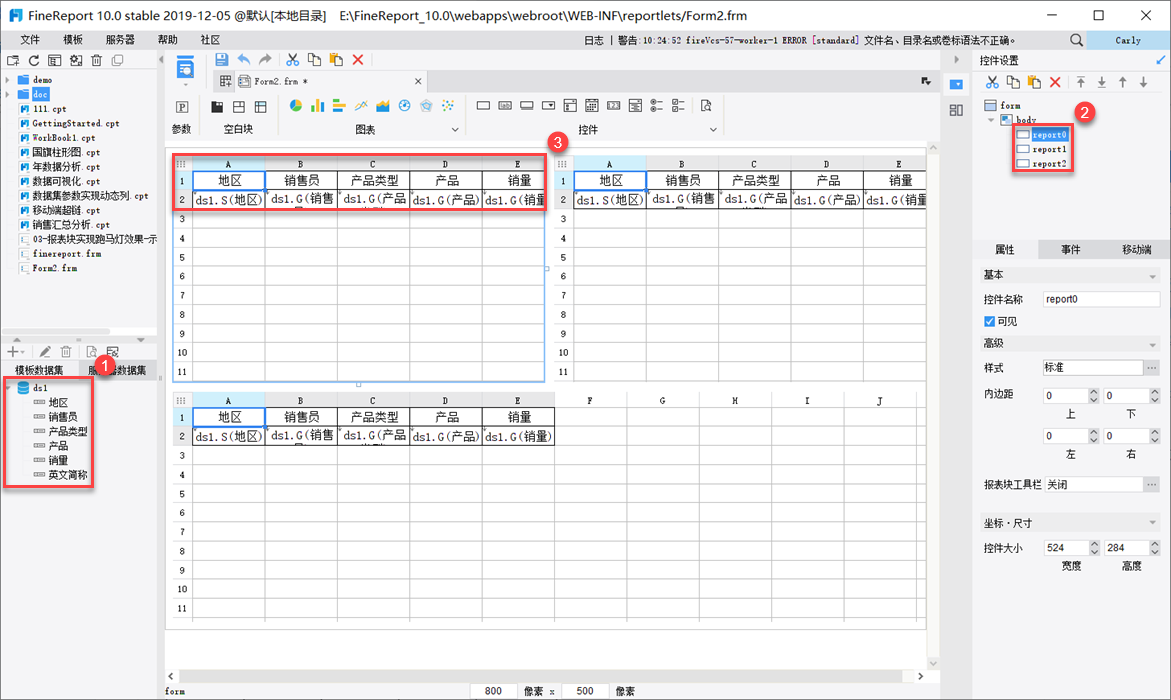Insert a horizontal bar chart

339,106
